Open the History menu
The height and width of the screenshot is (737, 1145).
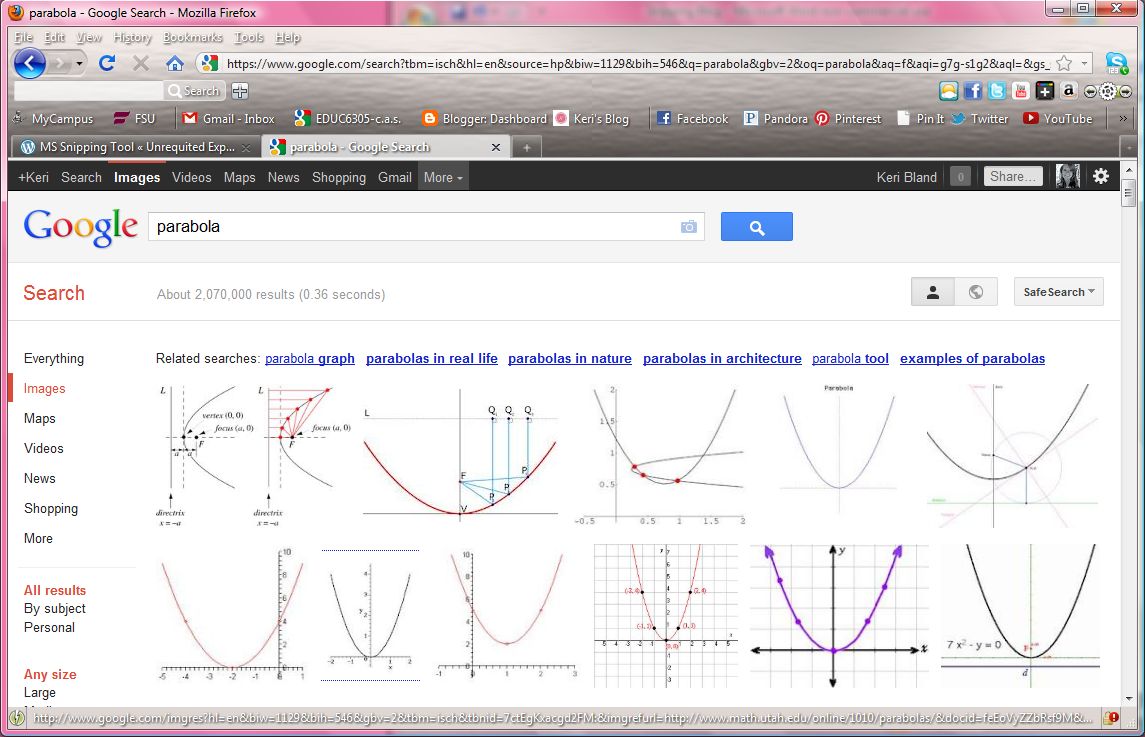[132, 37]
